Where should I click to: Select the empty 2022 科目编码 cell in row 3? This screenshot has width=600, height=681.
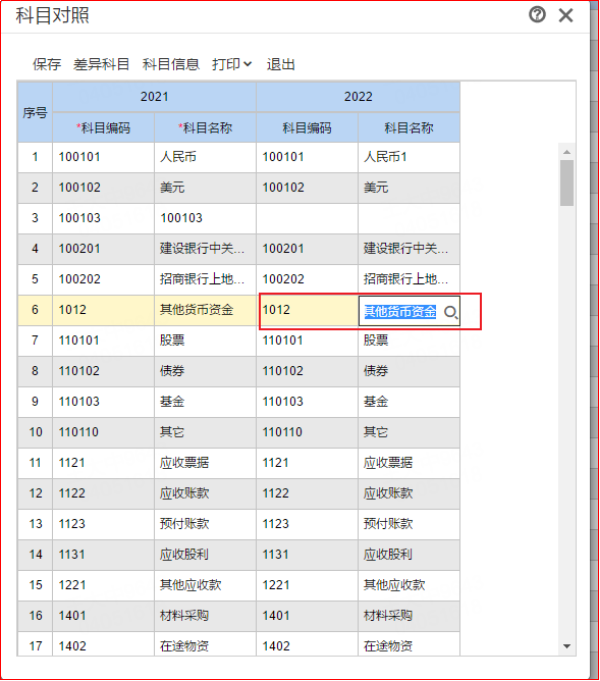click(307, 218)
